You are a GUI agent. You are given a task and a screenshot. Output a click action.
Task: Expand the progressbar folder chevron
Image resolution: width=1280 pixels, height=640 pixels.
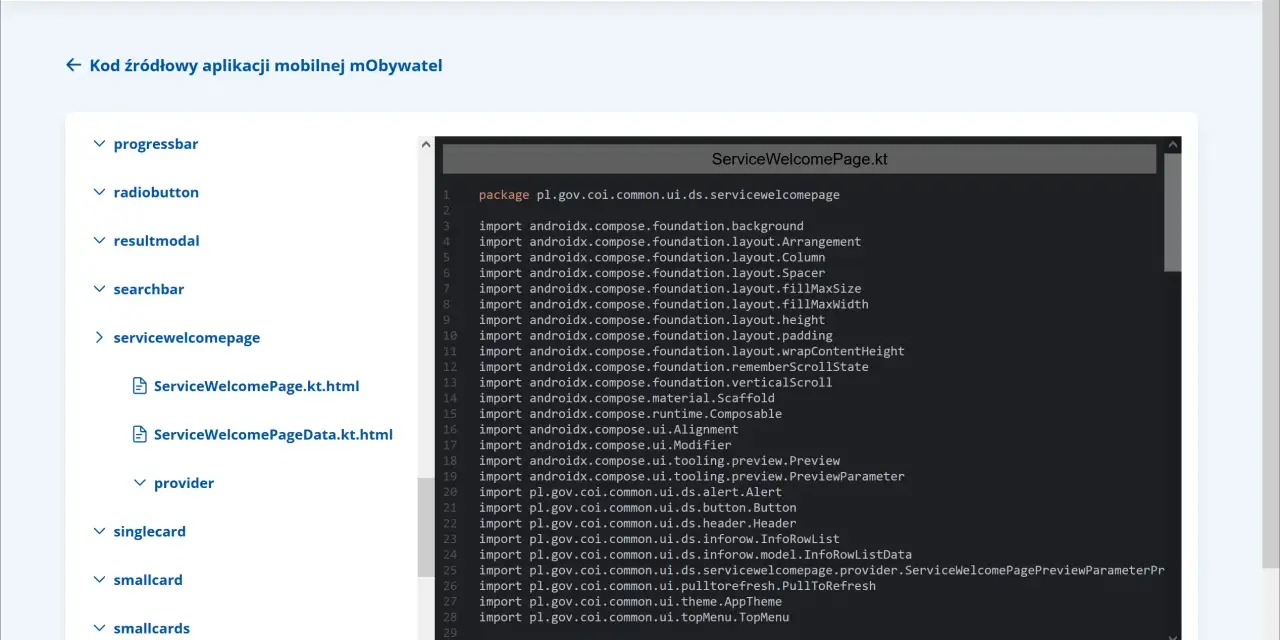(99, 144)
